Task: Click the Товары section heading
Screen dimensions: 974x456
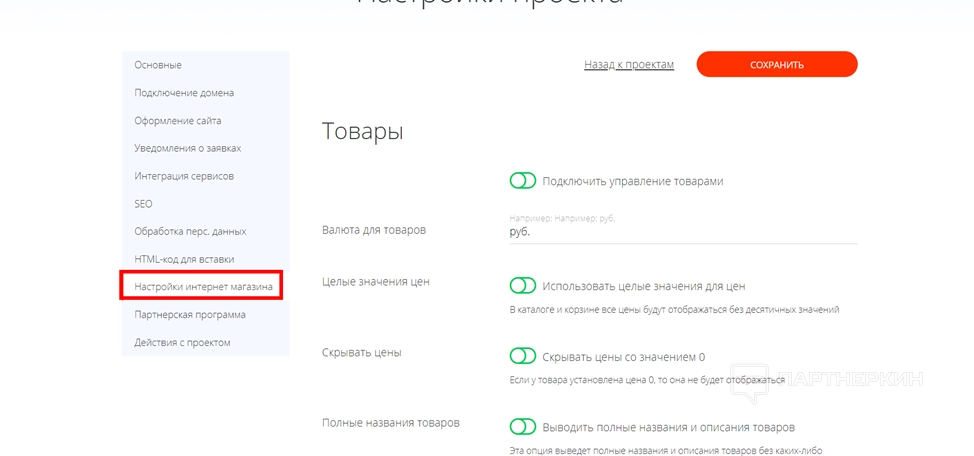Action: point(362,131)
